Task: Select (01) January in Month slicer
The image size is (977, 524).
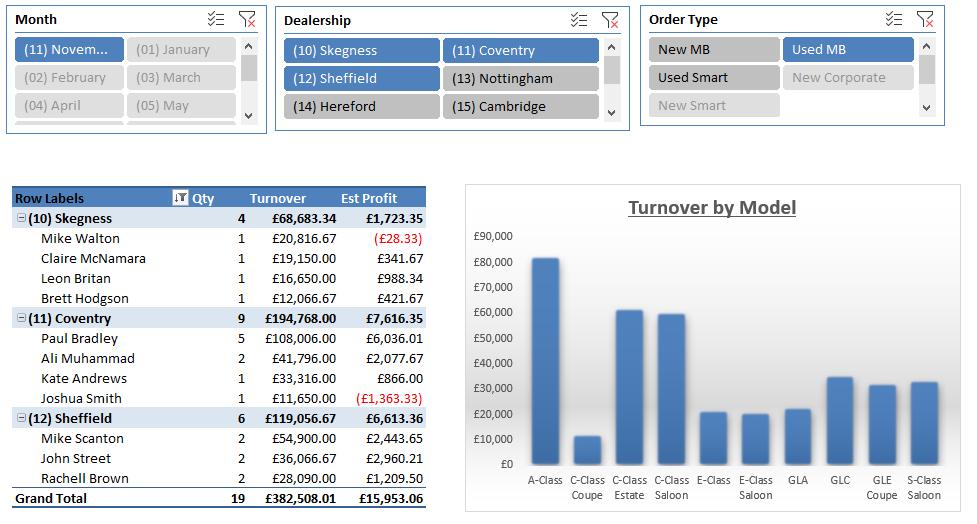Action: pyautogui.click(x=181, y=49)
